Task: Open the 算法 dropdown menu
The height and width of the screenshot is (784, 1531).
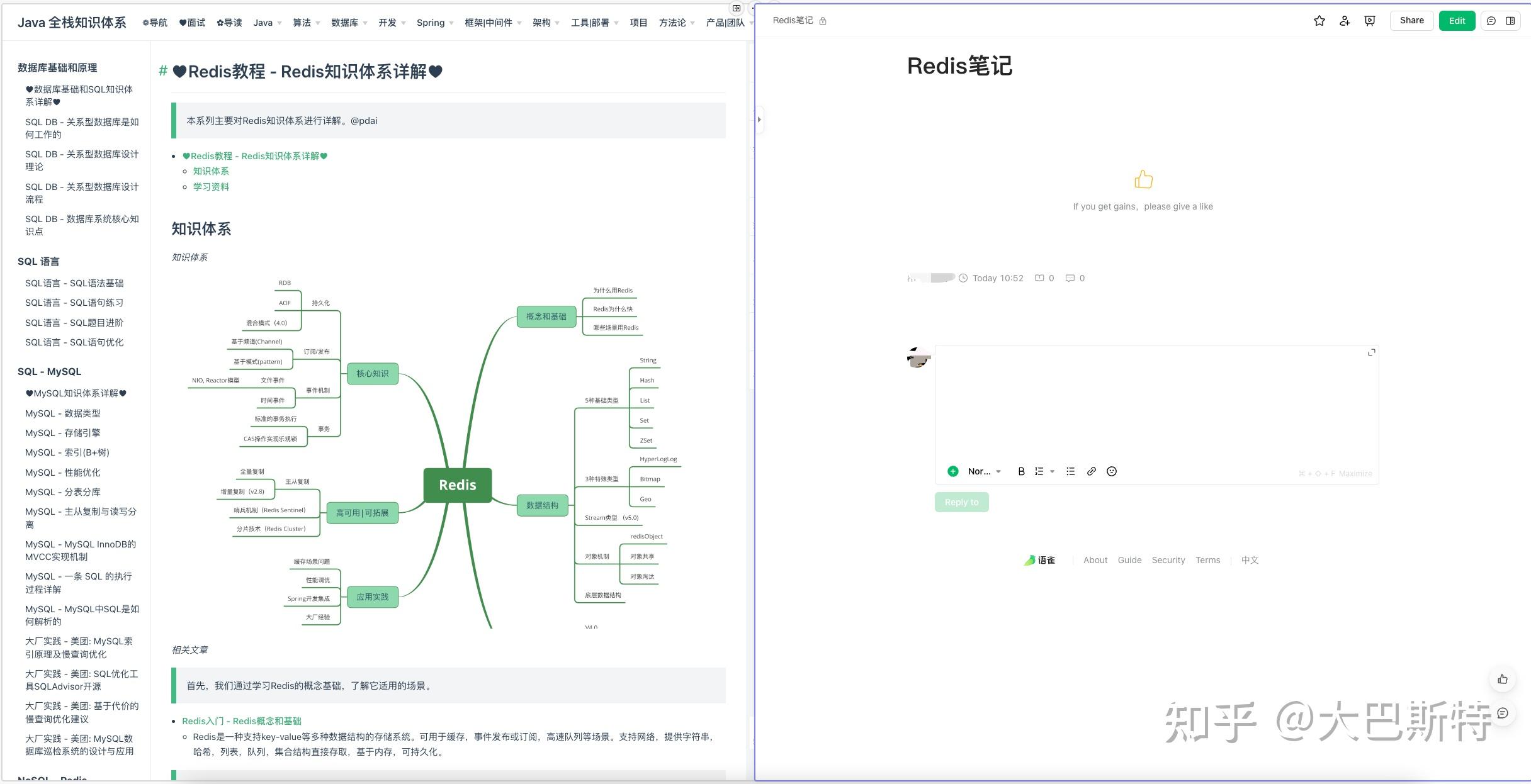Action: (307, 23)
